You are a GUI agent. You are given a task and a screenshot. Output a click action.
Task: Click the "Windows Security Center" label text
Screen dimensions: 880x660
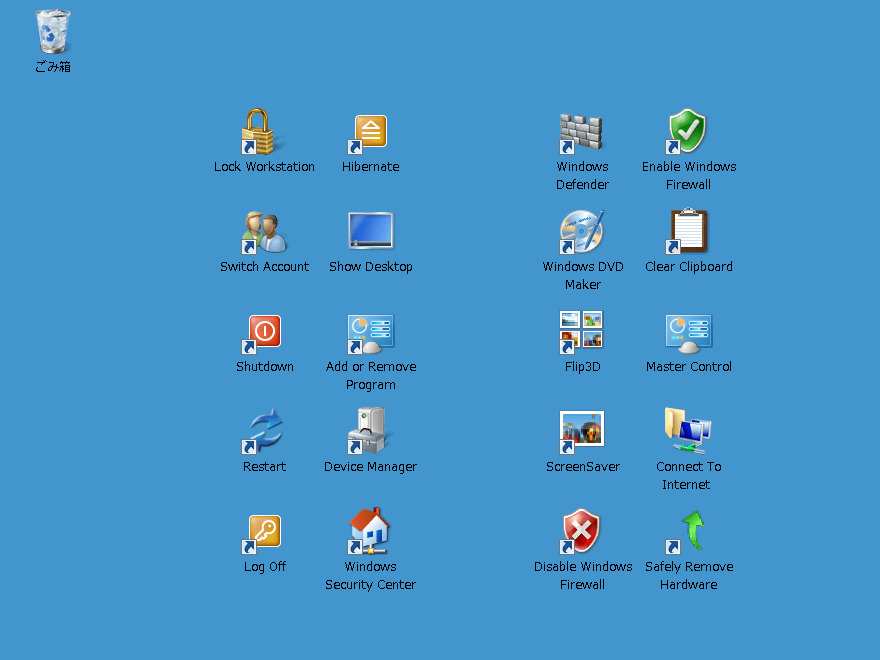370,576
